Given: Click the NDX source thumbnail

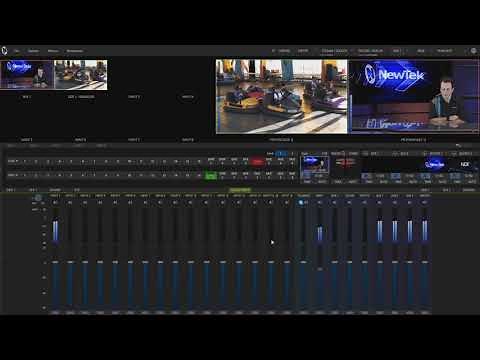Looking at the screenshot, I should coord(465,164).
